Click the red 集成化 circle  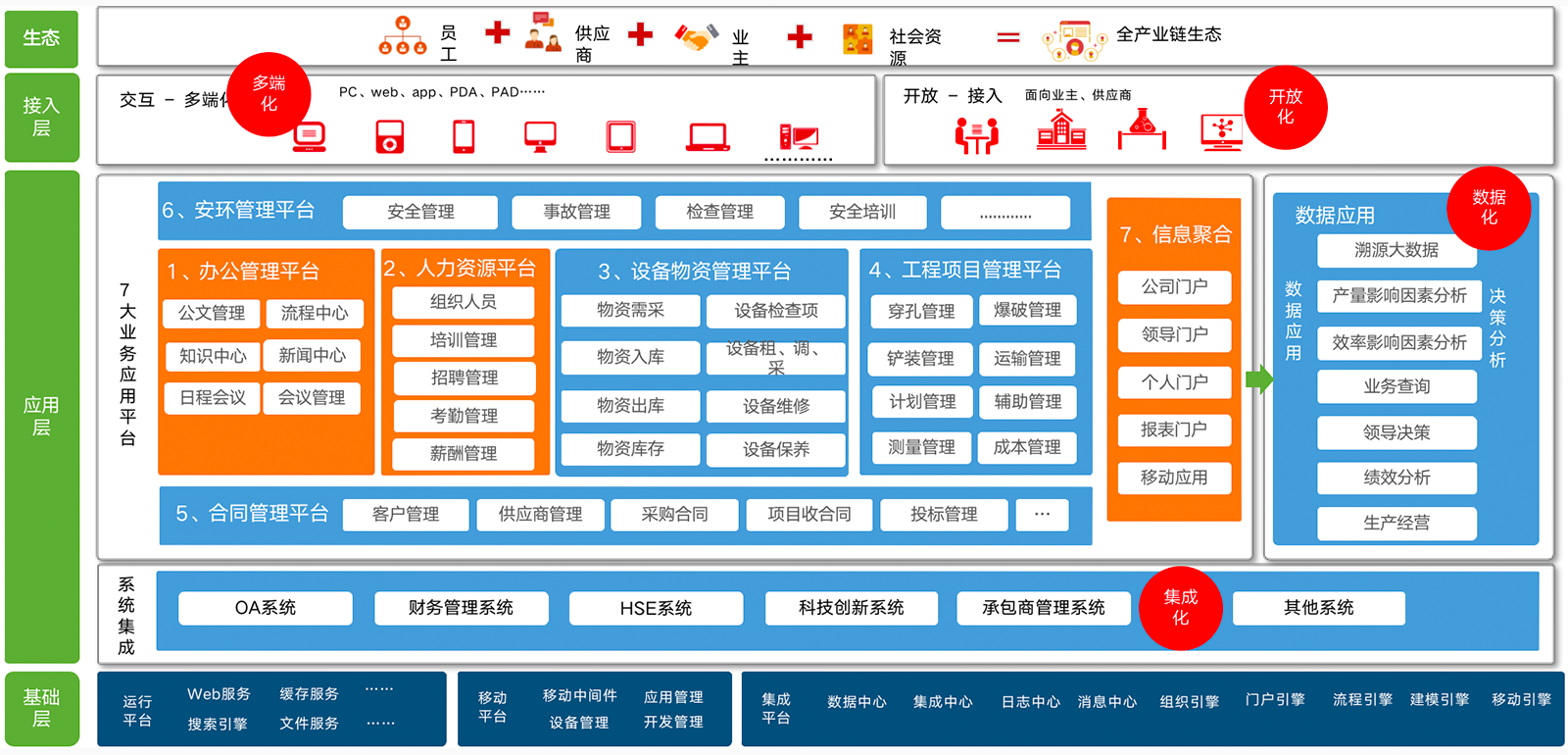[x=1180, y=608]
